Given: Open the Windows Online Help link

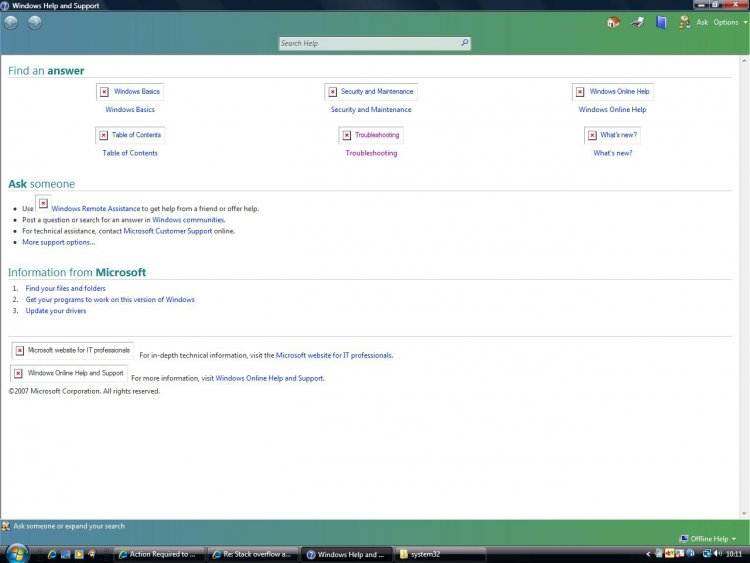Looking at the screenshot, I should point(612,110).
